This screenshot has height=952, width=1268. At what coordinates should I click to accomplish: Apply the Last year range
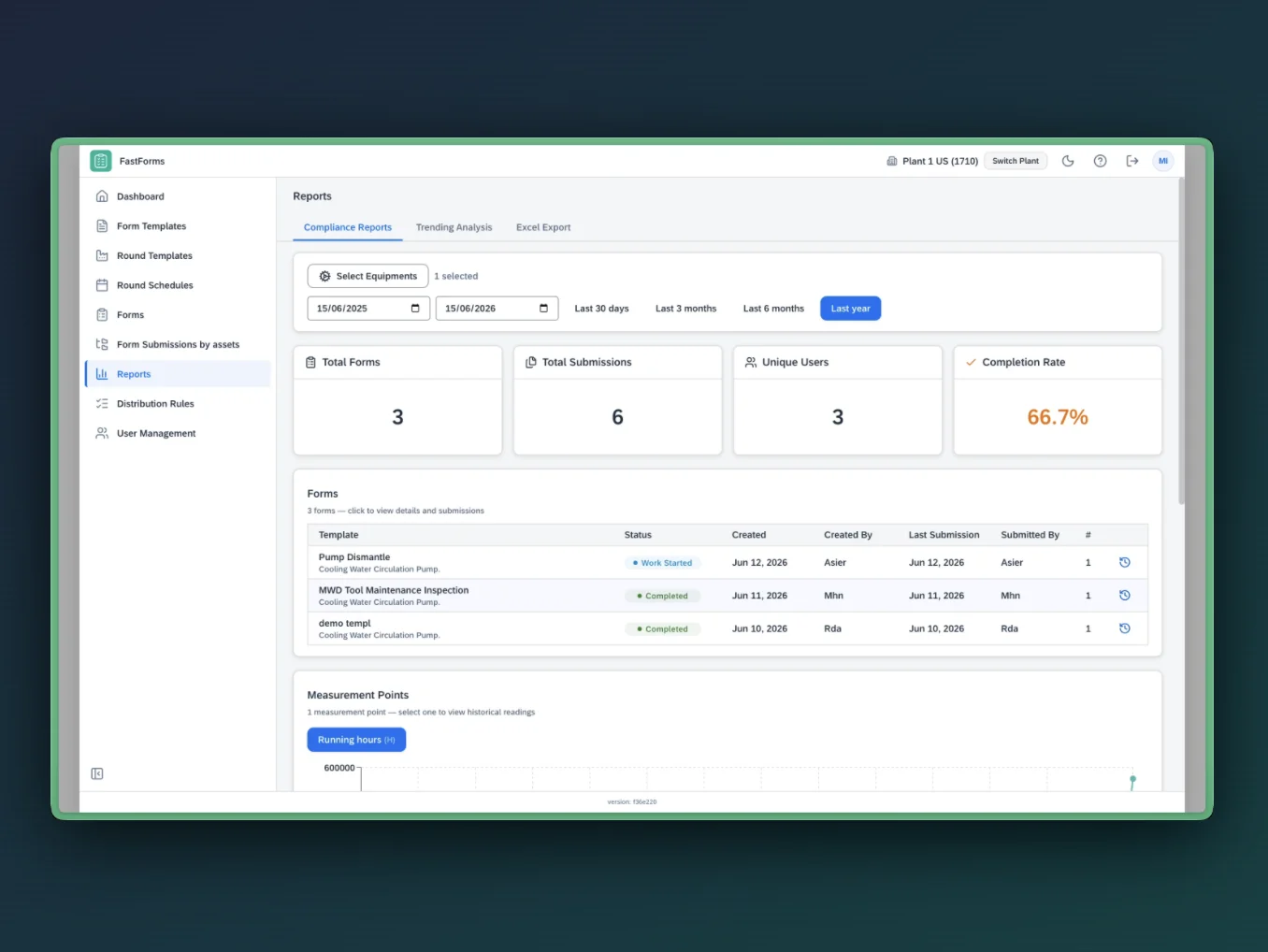[x=851, y=309]
